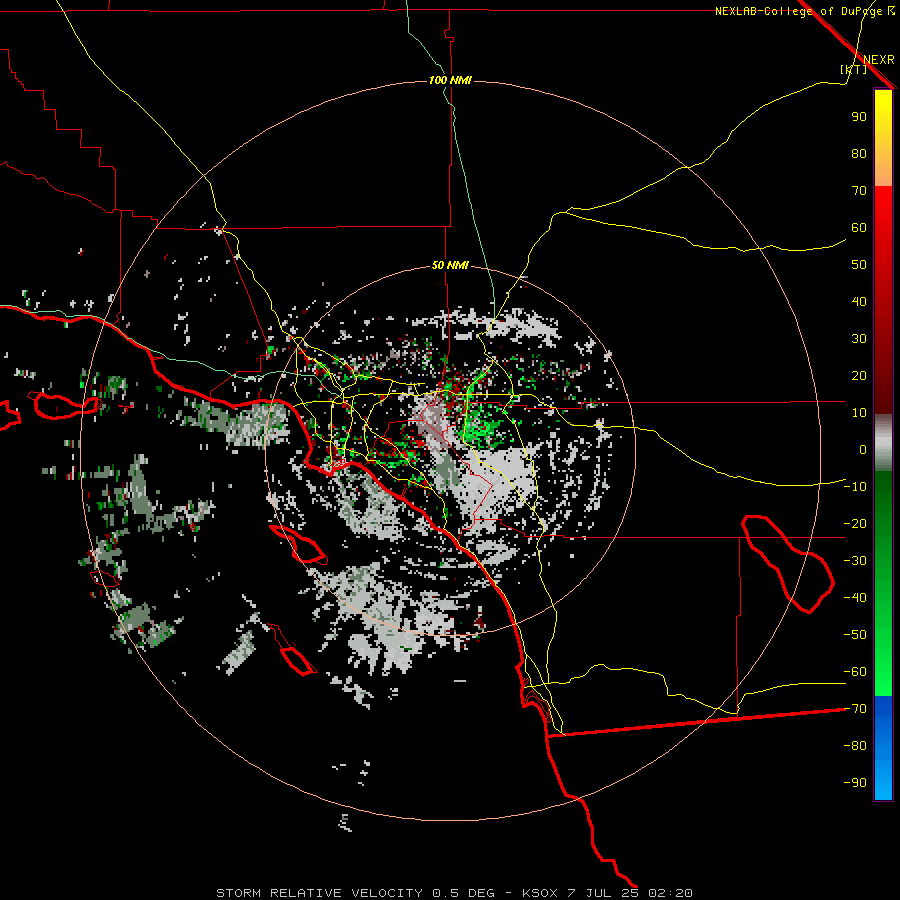Click the 40 value on velocity scale

click(859, 301)
